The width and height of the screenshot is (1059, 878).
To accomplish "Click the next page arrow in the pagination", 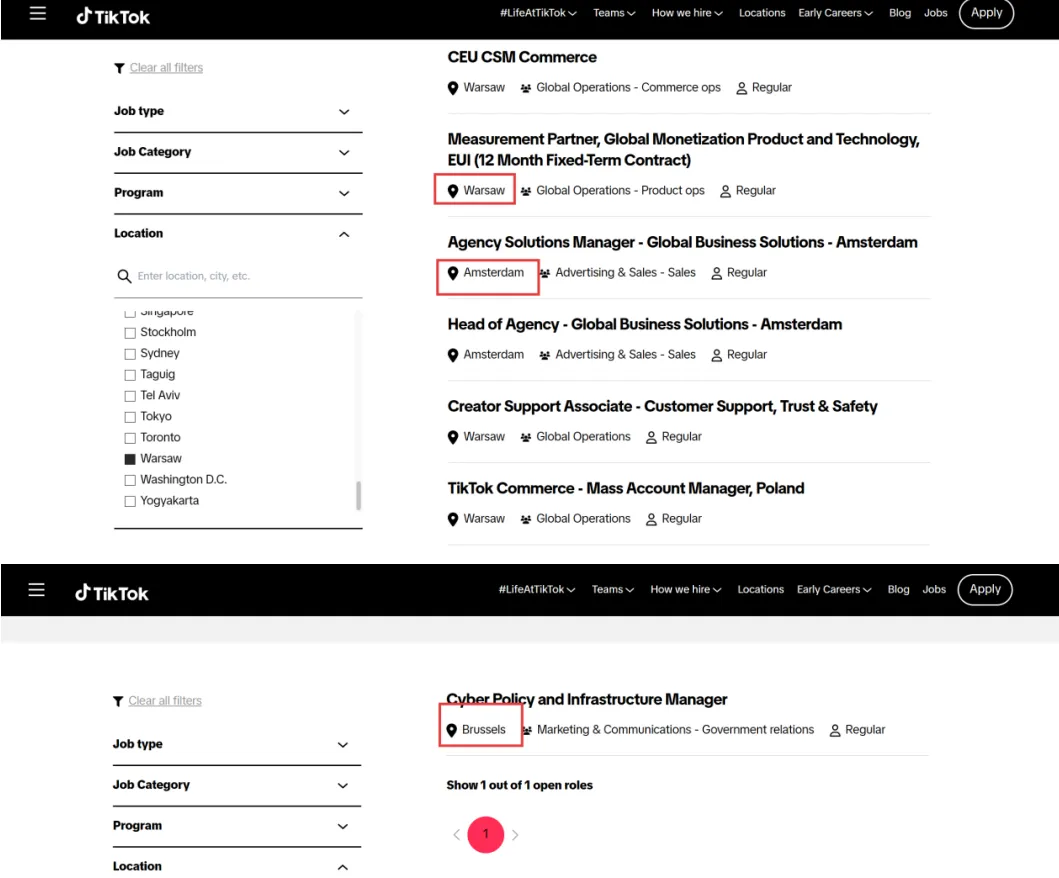I will coord(516,835).
